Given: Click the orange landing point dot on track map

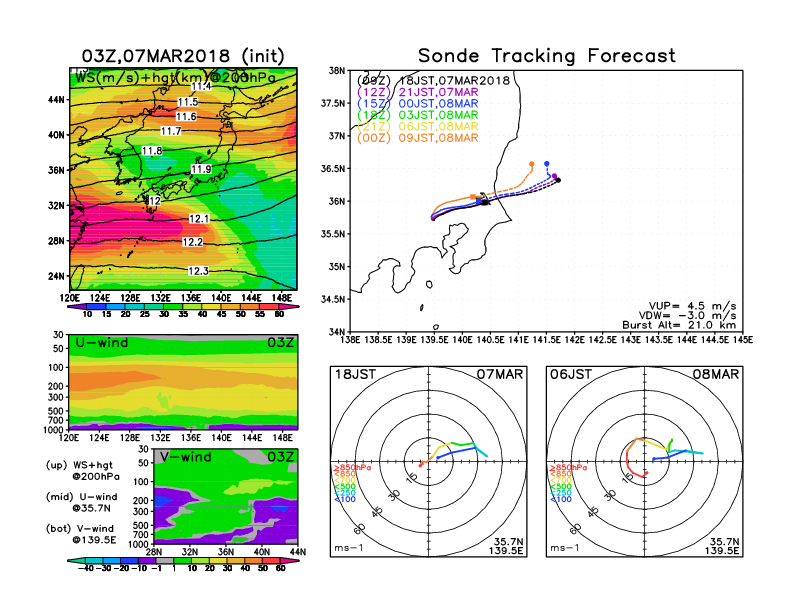Looking at the screenshot, I should [532, 164].
